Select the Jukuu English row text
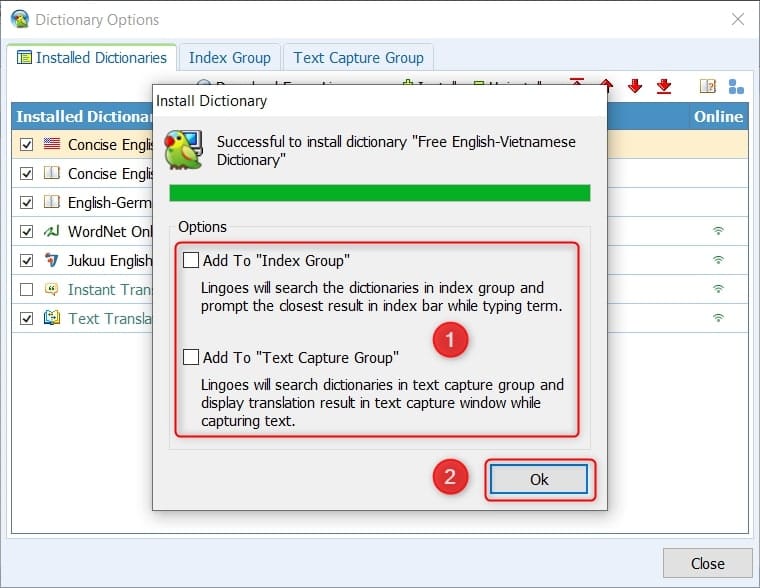The width and height of the screenshot is (760, 588). pos(110,261)
